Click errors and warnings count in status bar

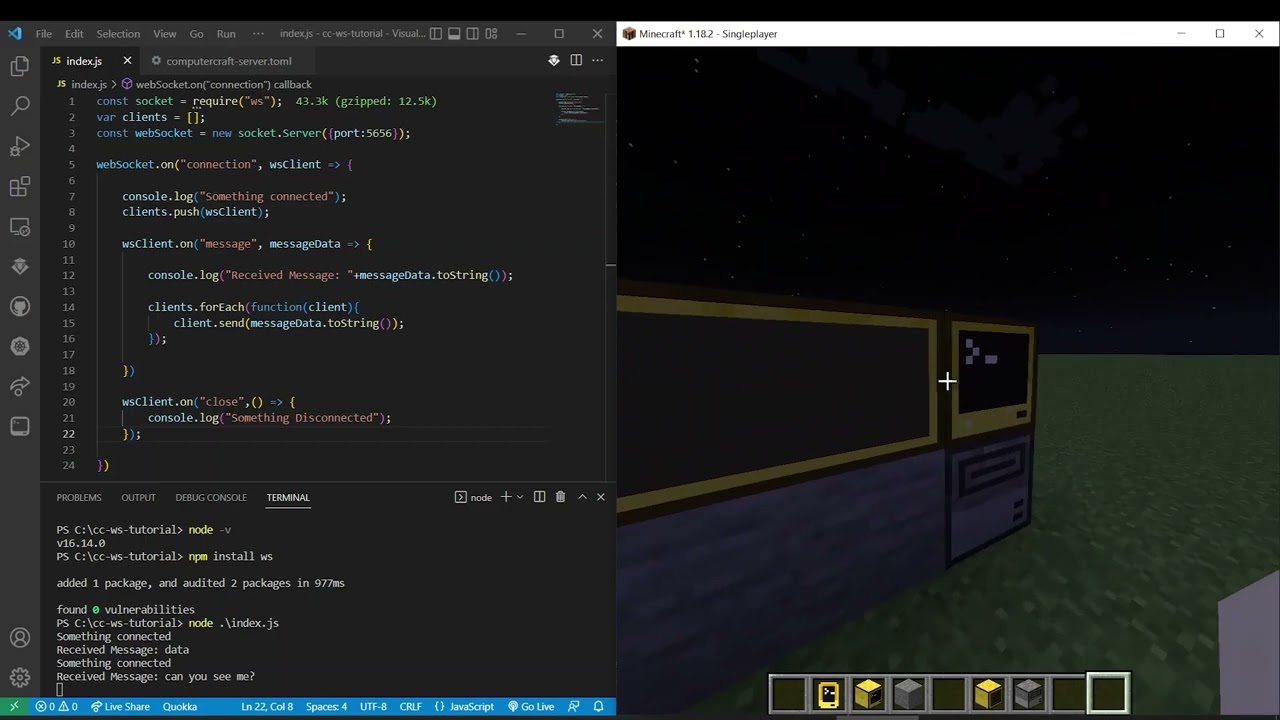tap(56, 706)
